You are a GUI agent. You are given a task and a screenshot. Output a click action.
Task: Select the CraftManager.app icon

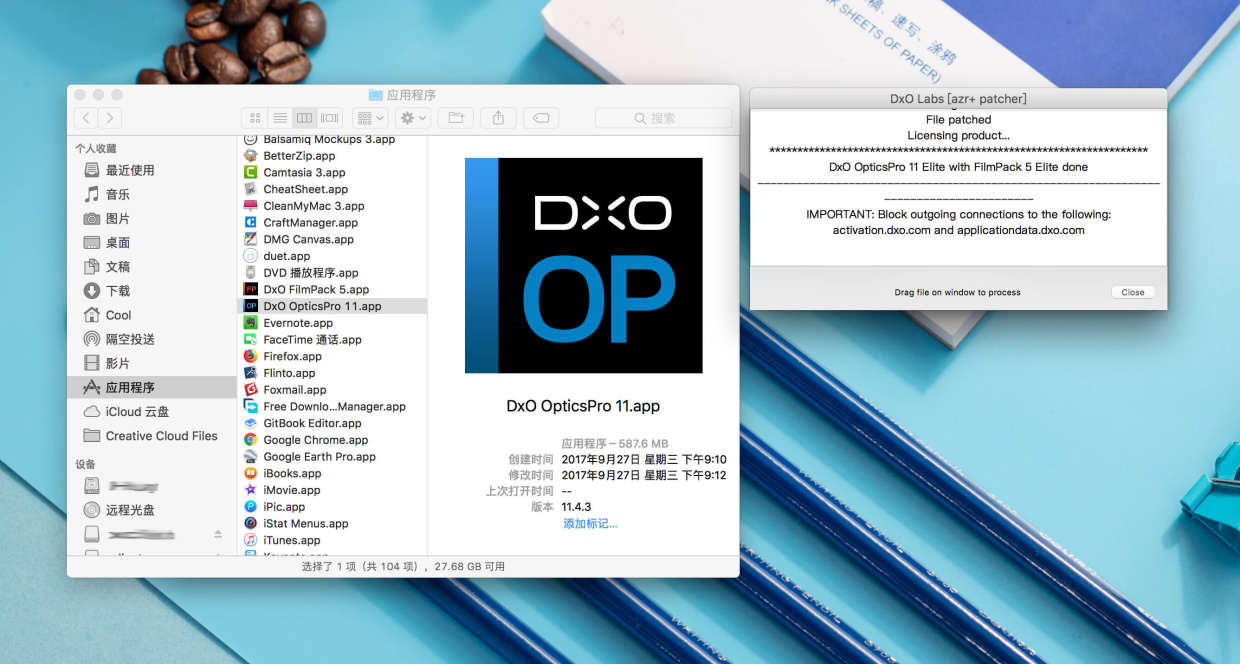(x=251, y=223)
